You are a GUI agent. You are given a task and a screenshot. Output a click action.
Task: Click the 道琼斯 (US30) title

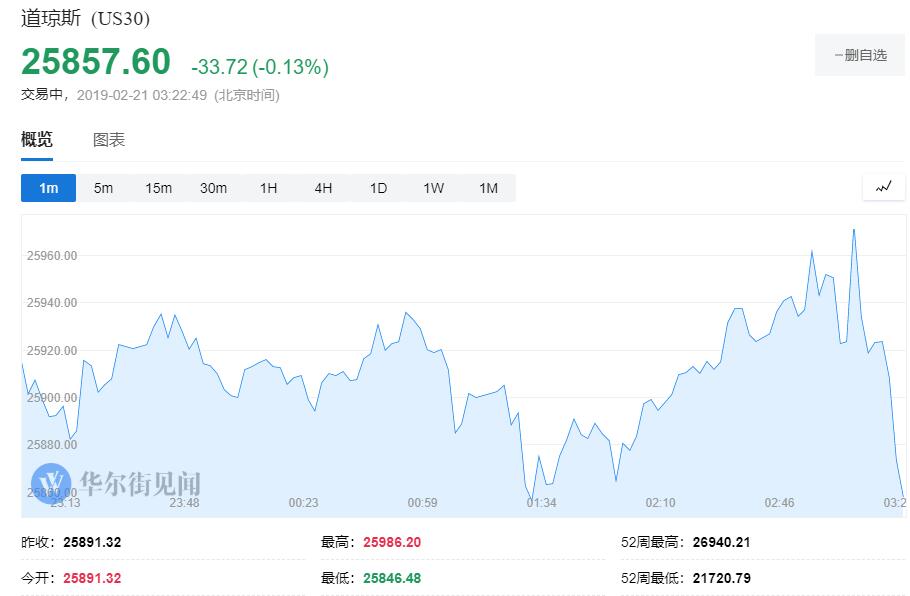[85, 19]
